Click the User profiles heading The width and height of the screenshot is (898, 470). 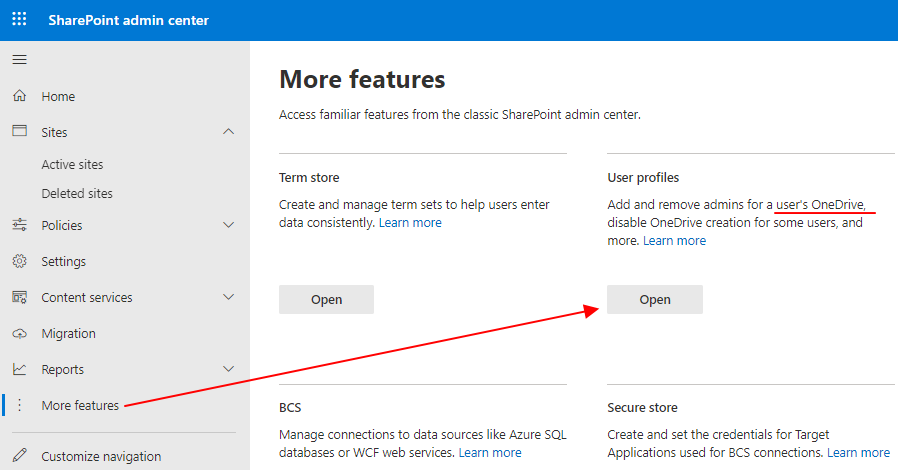[x=643, y=177]
